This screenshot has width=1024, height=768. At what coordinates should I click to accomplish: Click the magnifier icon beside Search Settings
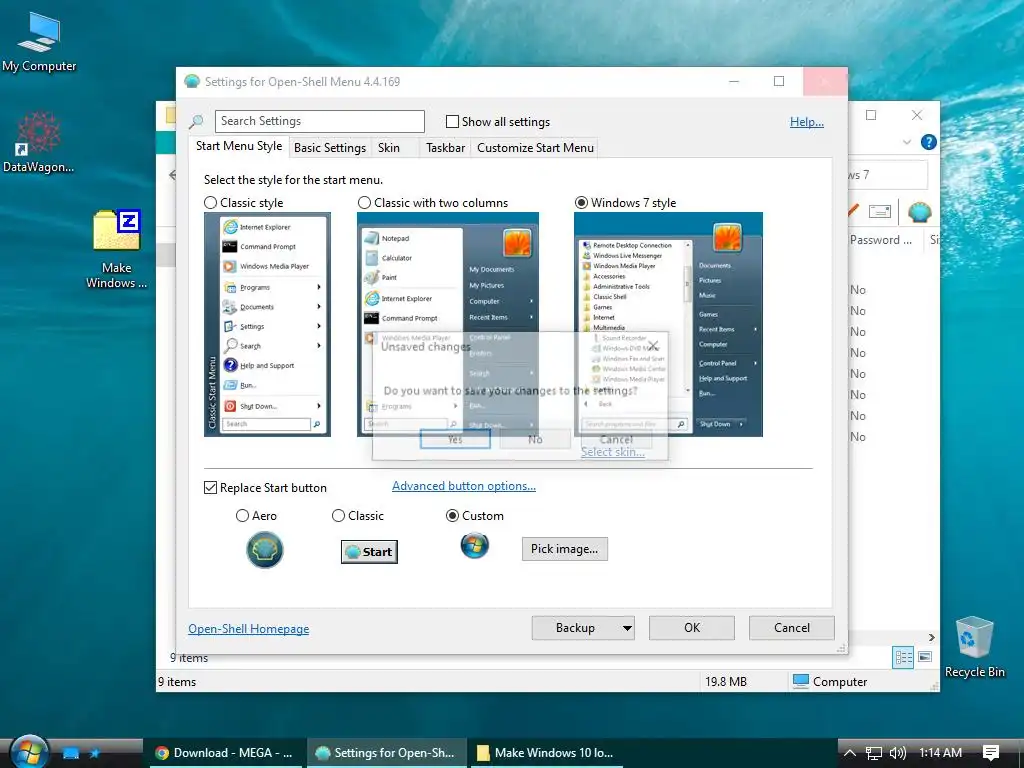(196, 121)
